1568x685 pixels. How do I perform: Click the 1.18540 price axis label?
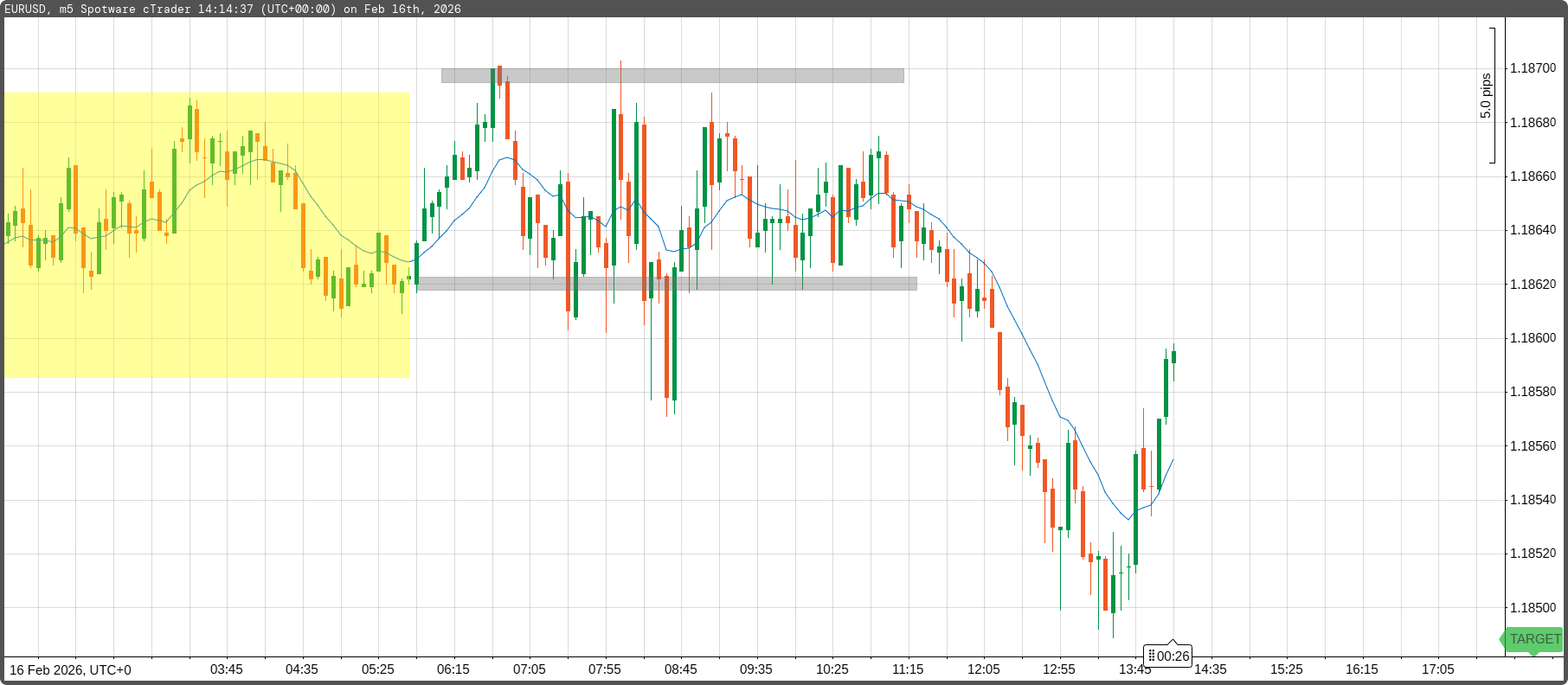click(1533, 500)
